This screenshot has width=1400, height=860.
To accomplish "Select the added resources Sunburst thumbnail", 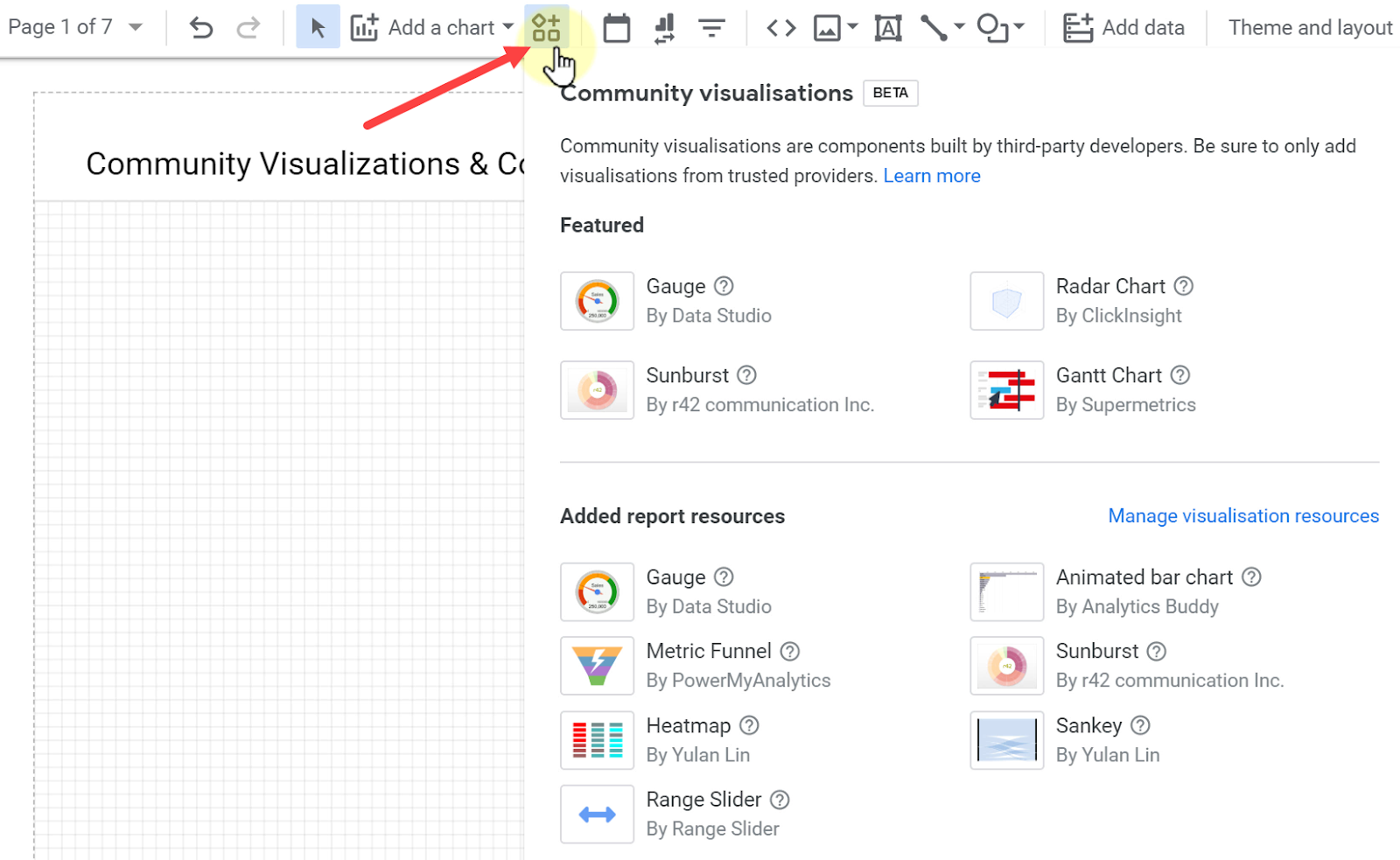I will click(x=1006, y=666).
